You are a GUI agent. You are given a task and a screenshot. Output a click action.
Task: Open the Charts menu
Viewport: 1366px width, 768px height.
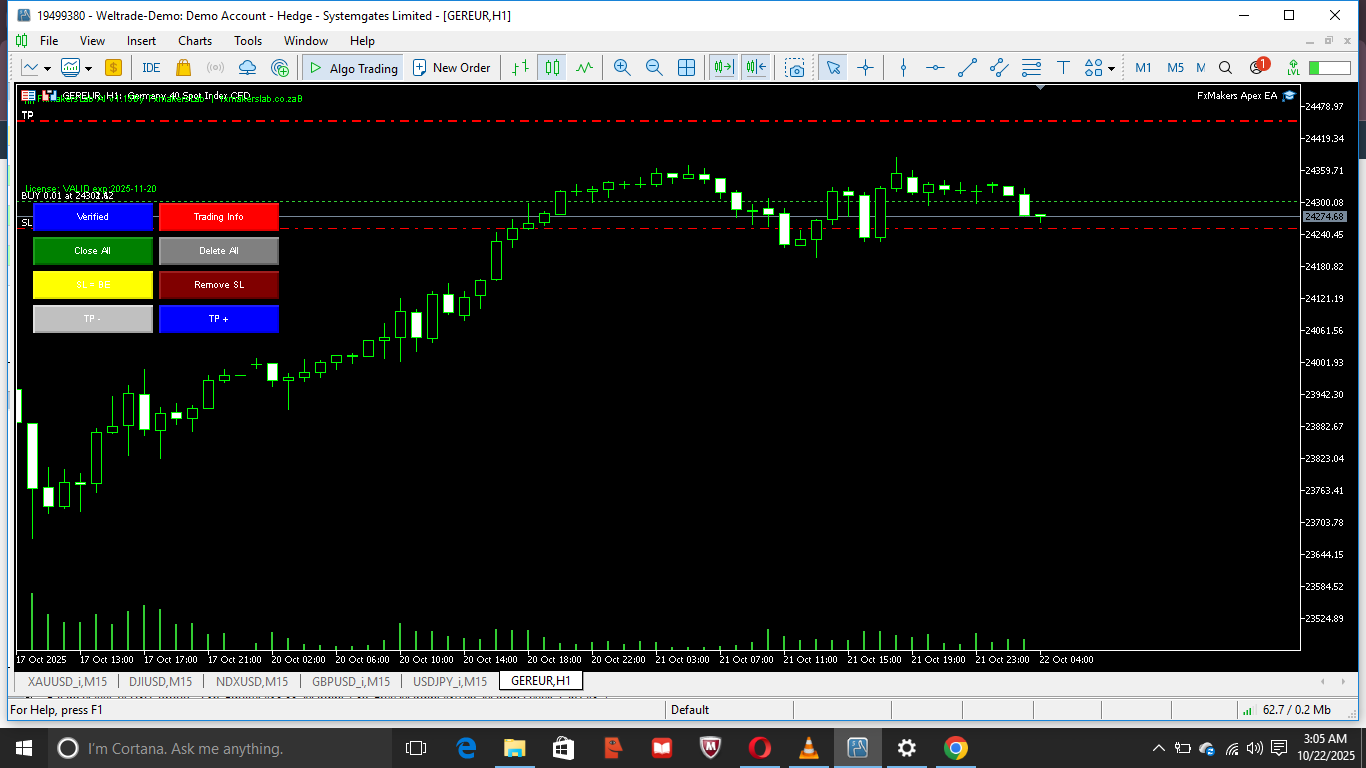pyautogui.click(x=194, y=41)
